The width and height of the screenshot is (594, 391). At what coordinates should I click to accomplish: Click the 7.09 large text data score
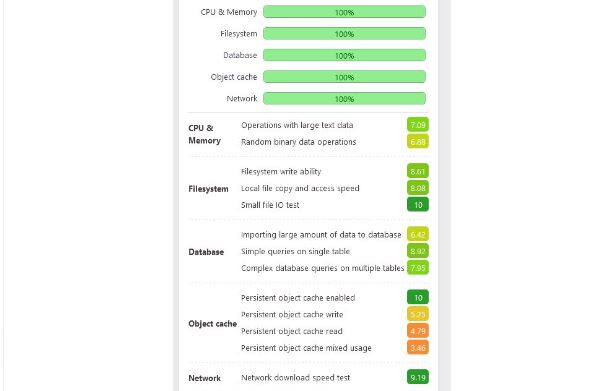pos(418,125)
